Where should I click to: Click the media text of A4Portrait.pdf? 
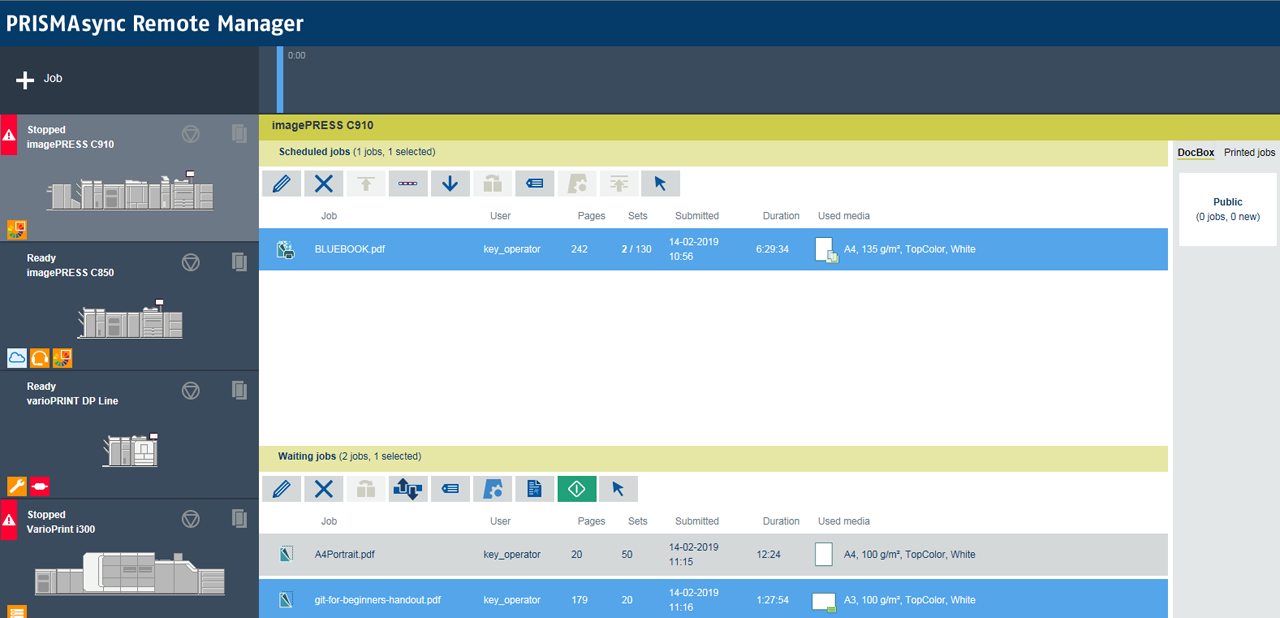tap(910, 554)
